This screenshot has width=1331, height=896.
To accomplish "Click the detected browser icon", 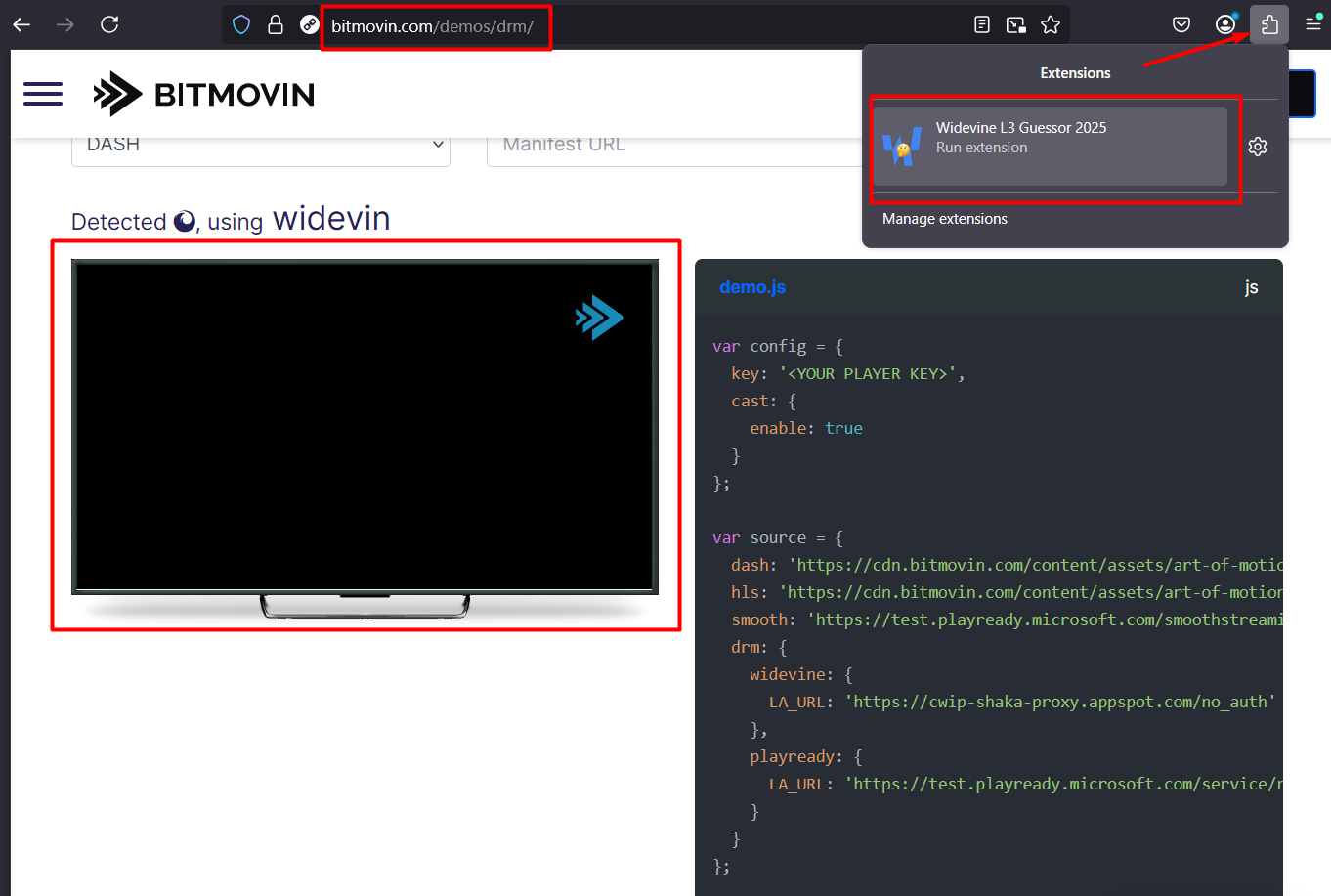I will coord(185,222).
